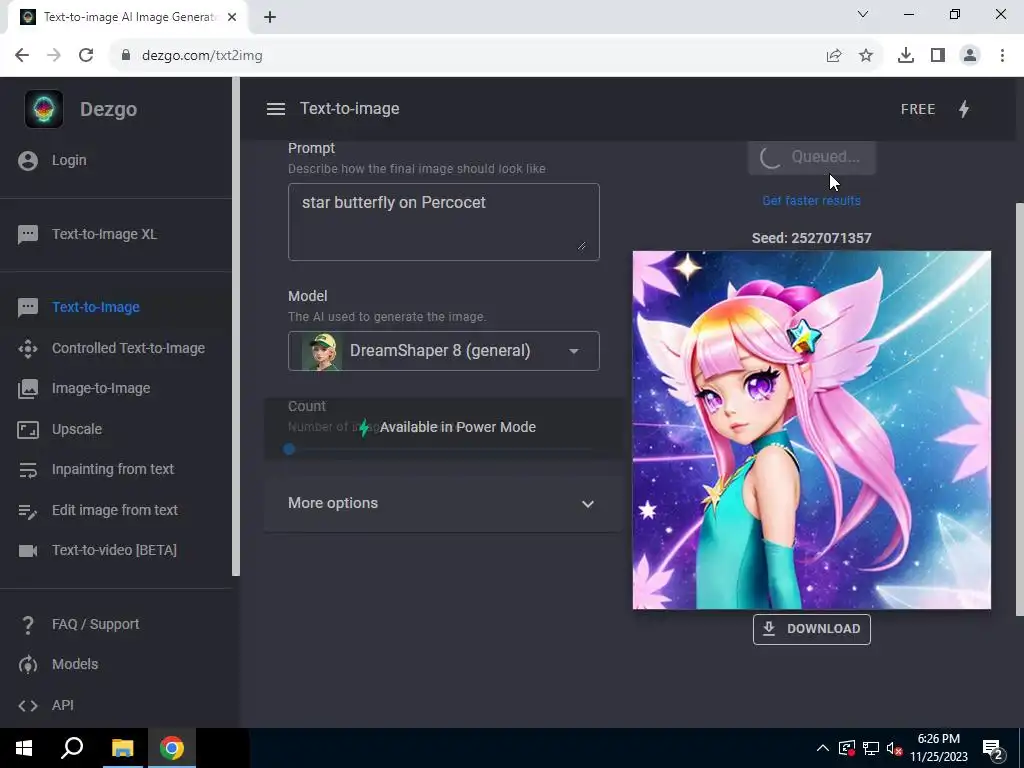Click the Power Mode lightning bolt icon
1024x768 pixels.
pyautogui.click(x=964, y=109)
